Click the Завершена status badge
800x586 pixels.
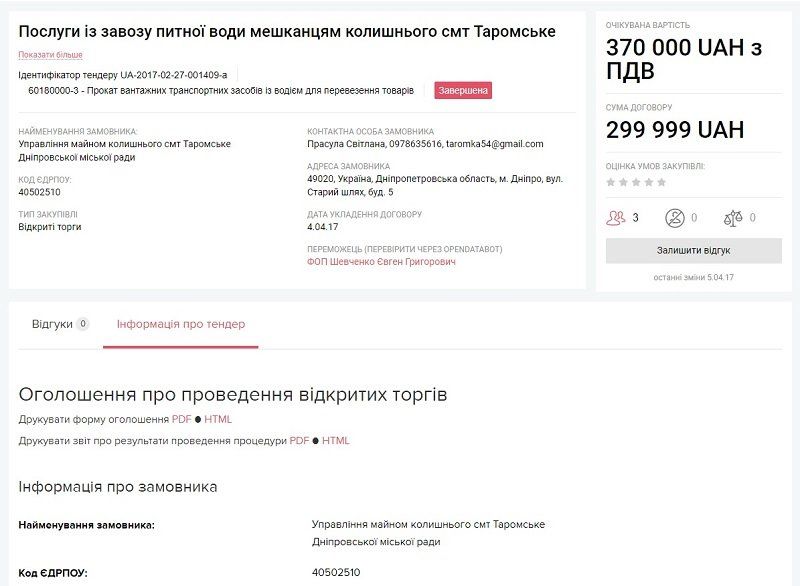(461, 89)
